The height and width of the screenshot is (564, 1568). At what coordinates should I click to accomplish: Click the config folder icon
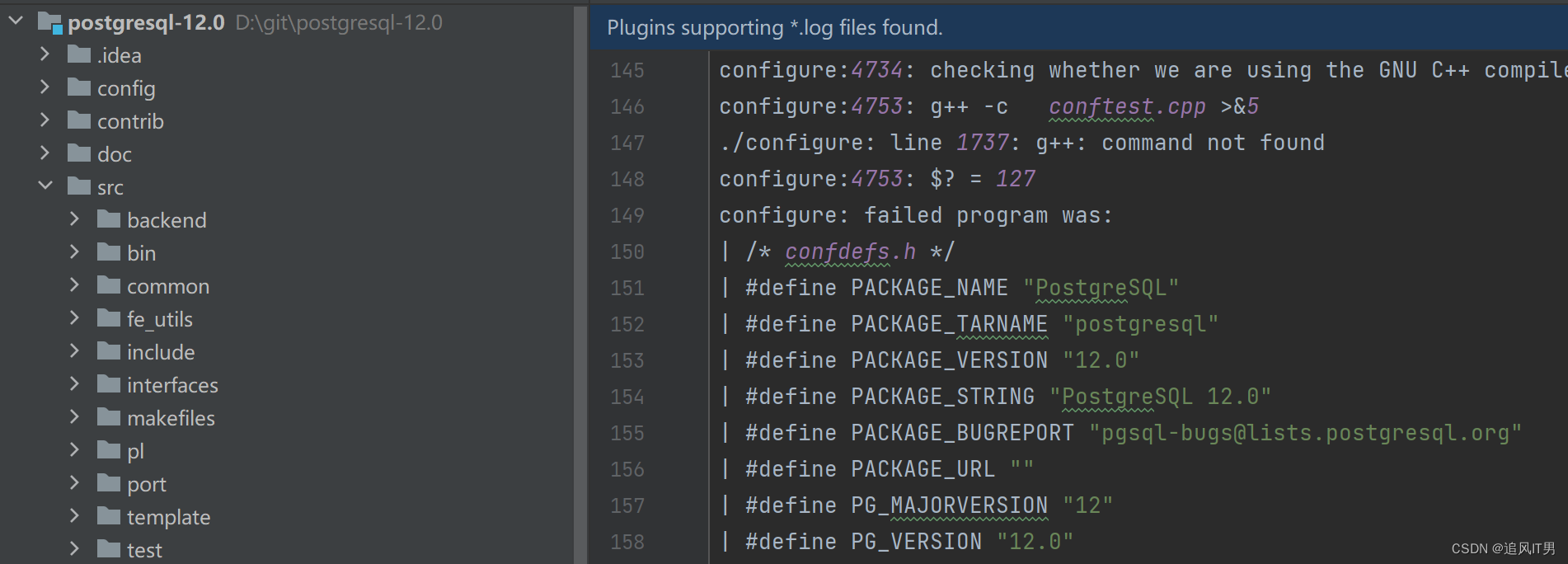pos(79,87)
